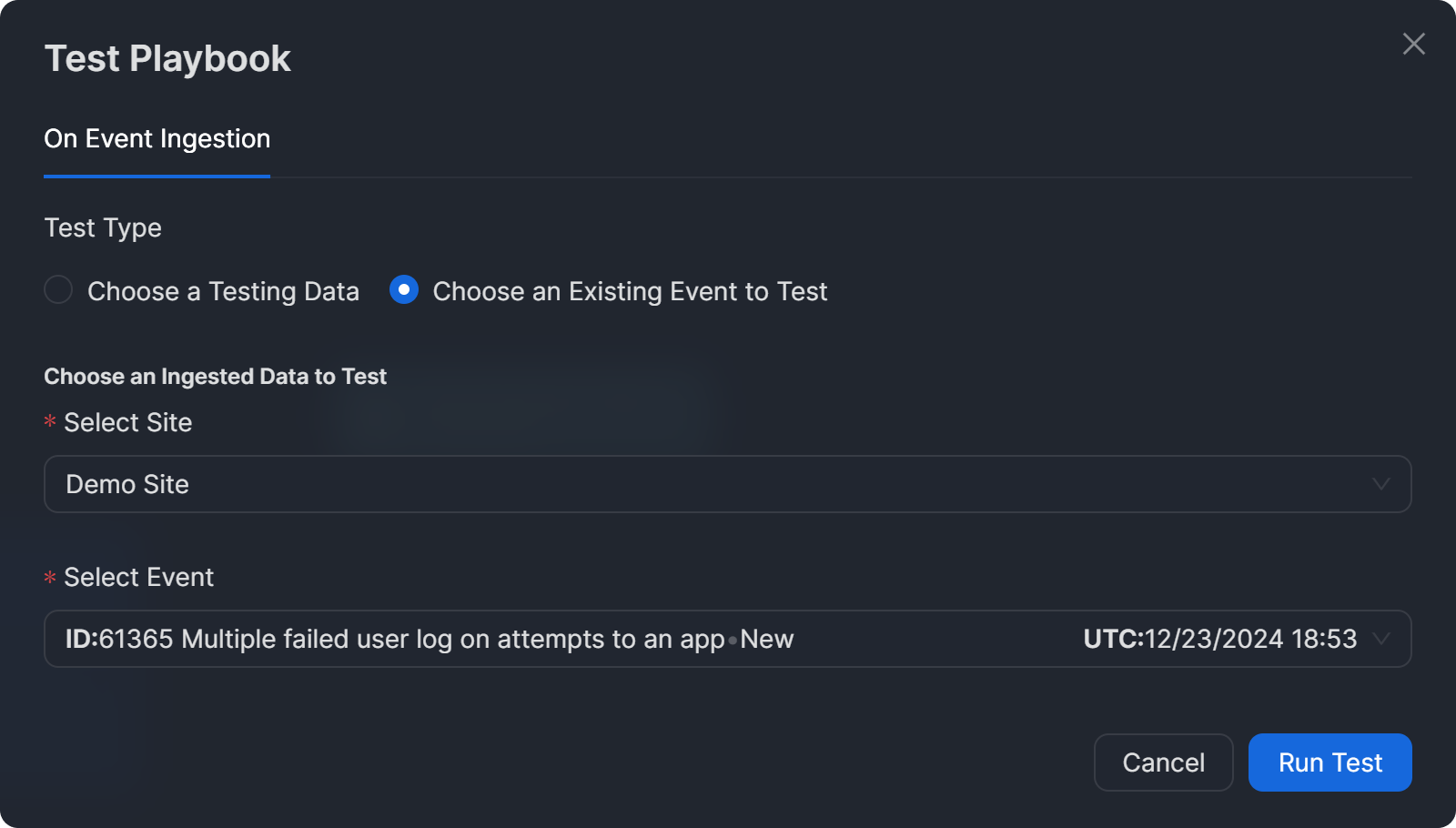The width and height of the screenshot is (1456, 828).
Task: Click the Select Site field label
Action: point(127,422)
